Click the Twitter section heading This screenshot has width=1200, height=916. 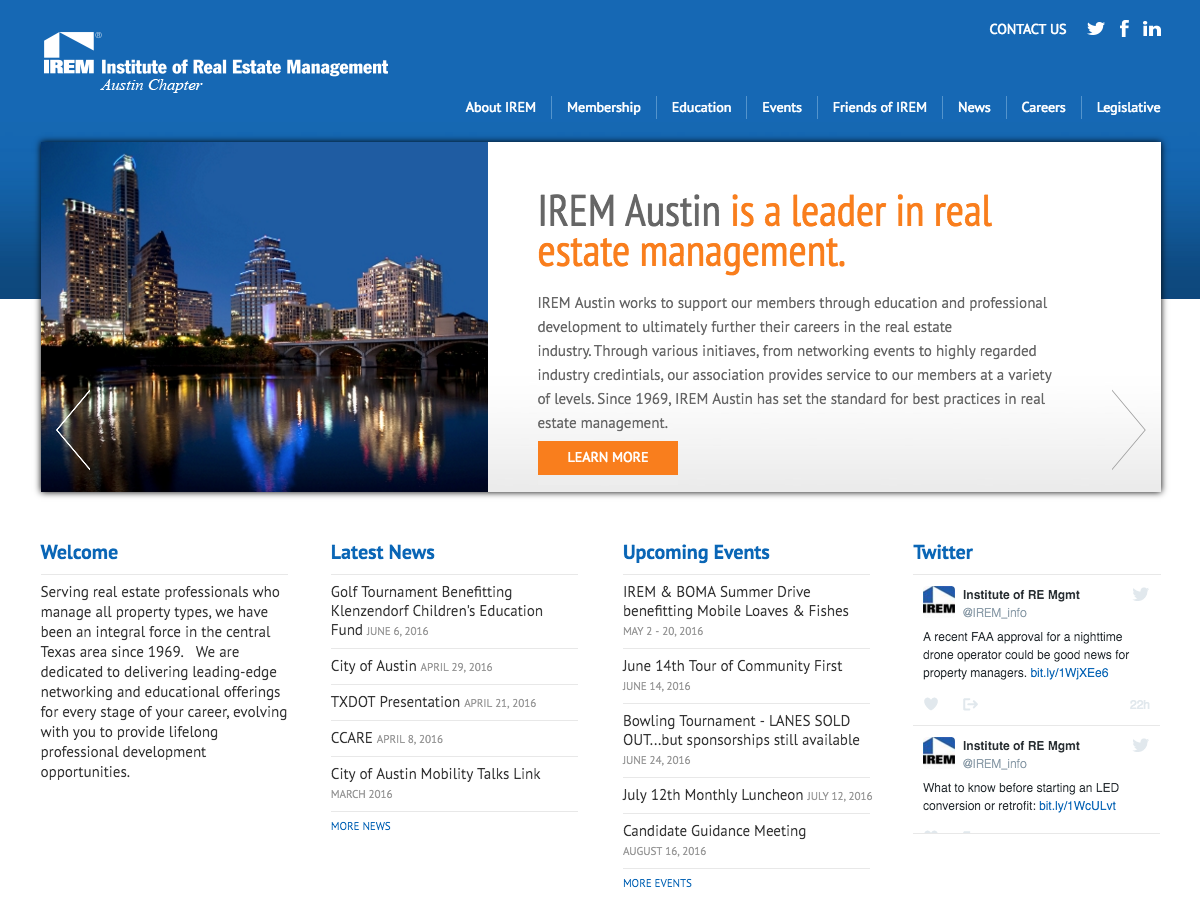tap(943, 552)
